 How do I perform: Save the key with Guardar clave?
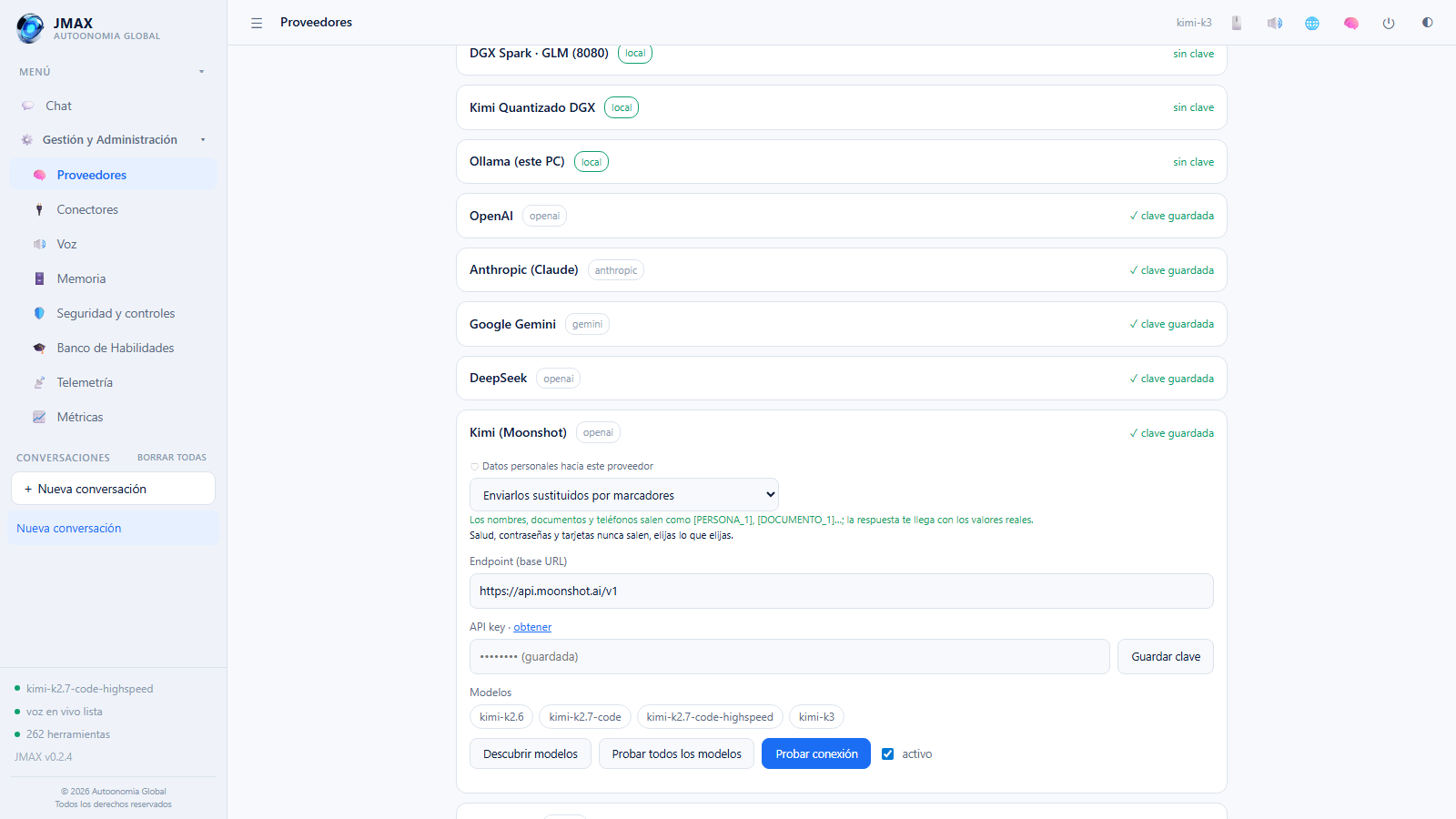pos(1166,656)
